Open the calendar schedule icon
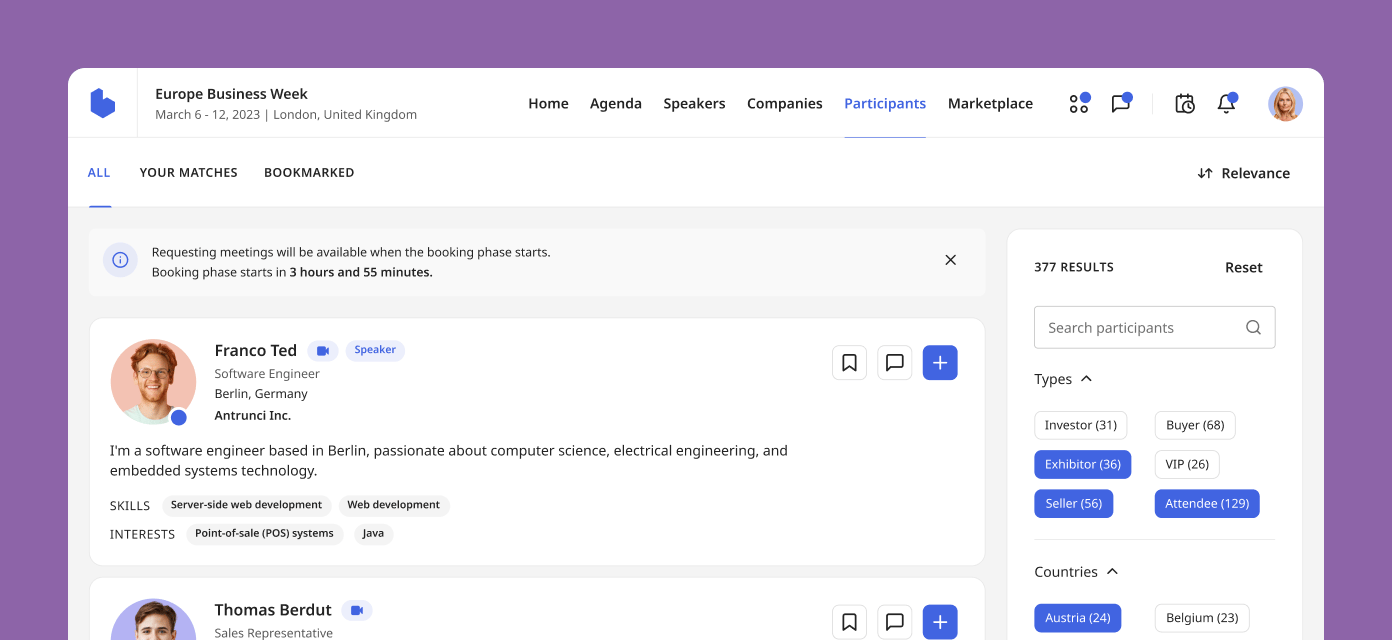 point(1185,103)
